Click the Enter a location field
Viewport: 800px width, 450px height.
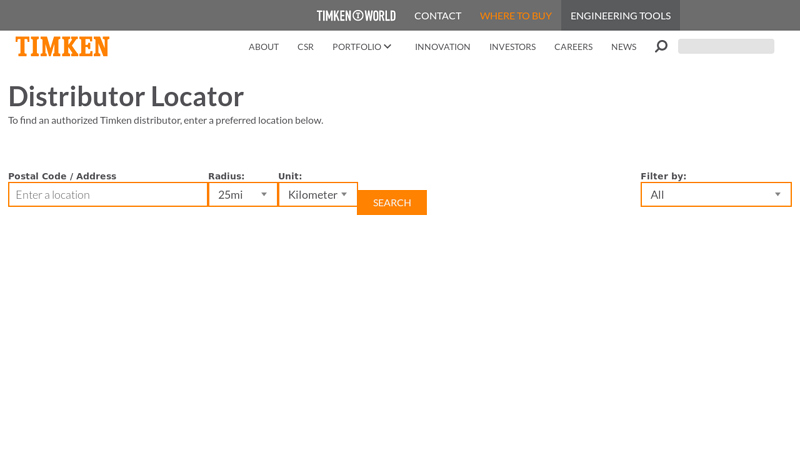click(108, 194)
